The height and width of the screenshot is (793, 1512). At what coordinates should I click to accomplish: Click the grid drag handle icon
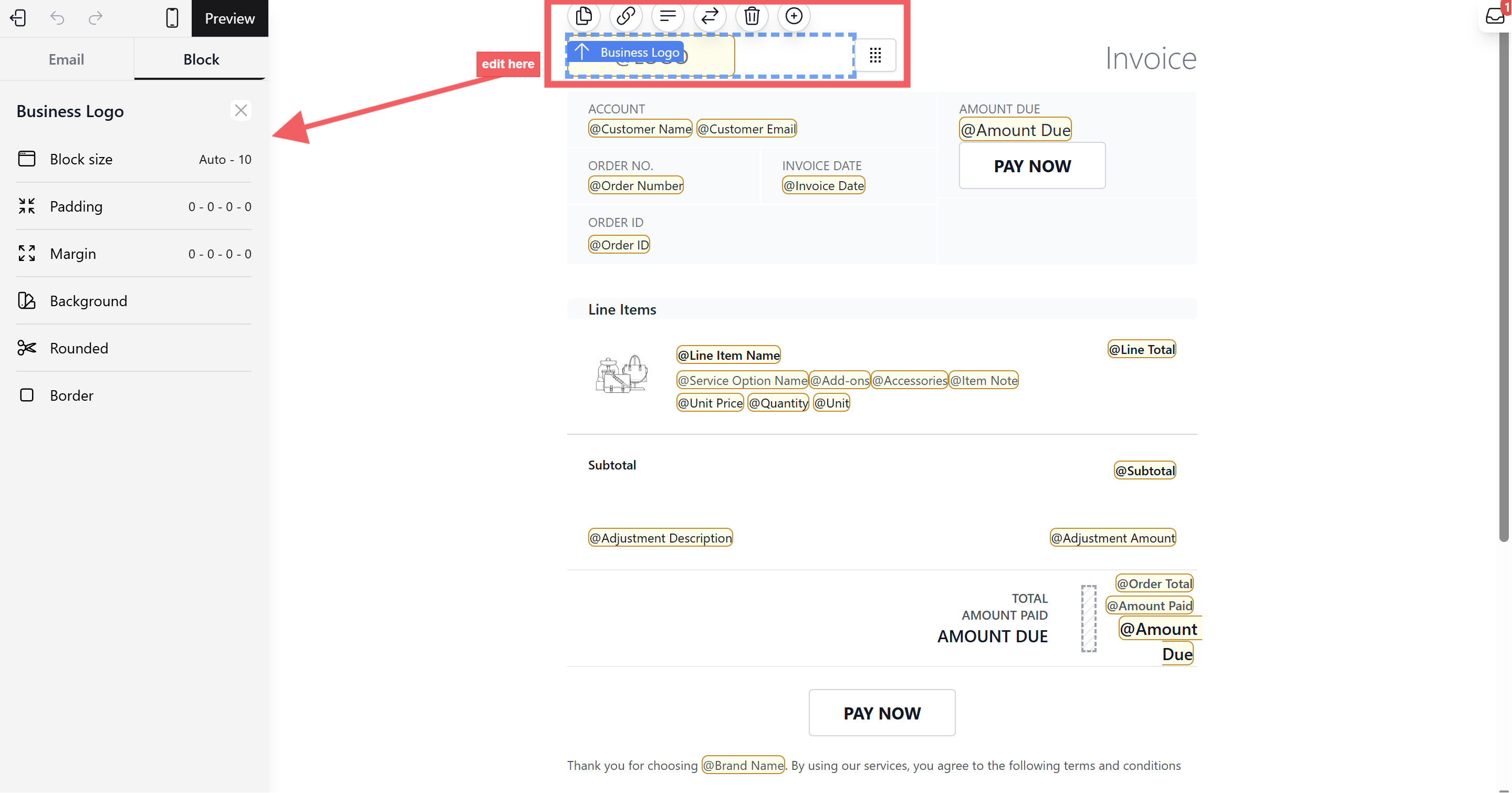coord(875,55)
